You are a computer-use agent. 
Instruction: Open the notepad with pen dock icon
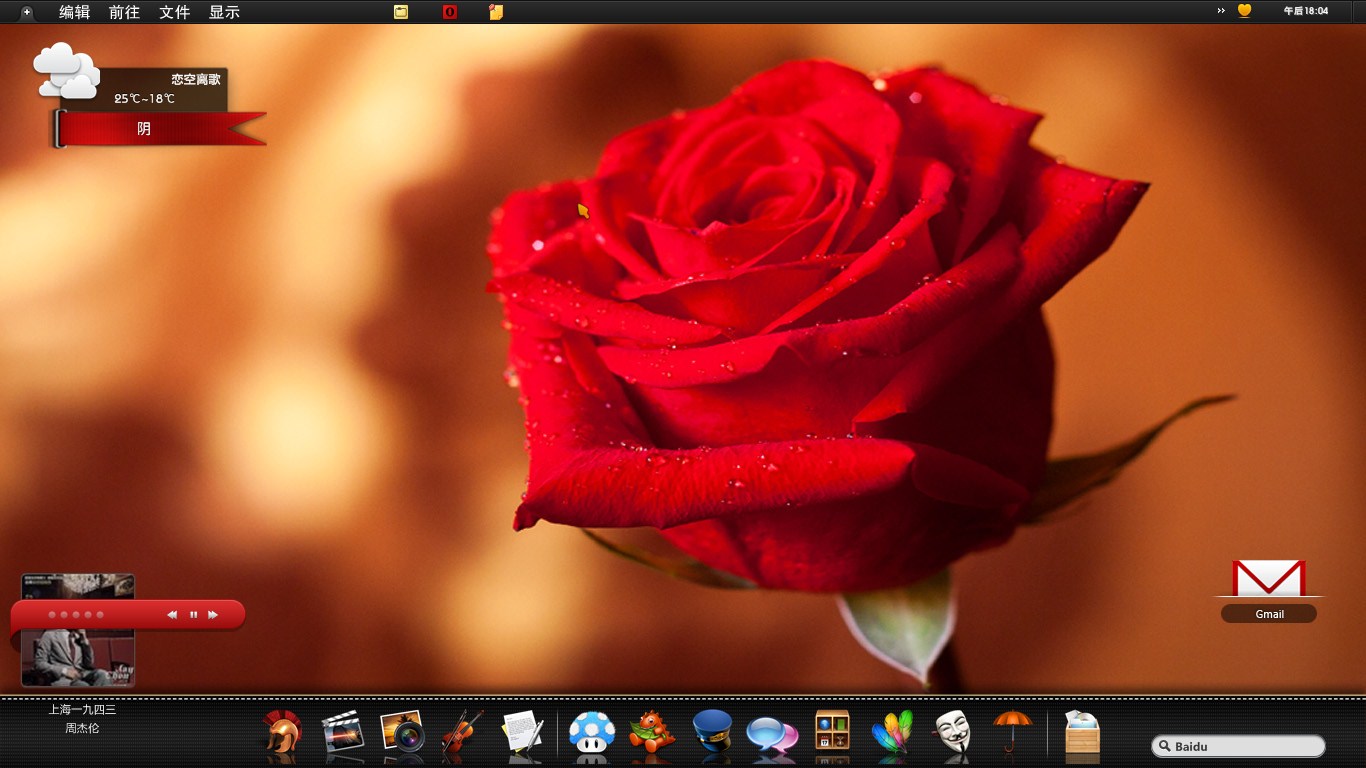pos(523,732)
